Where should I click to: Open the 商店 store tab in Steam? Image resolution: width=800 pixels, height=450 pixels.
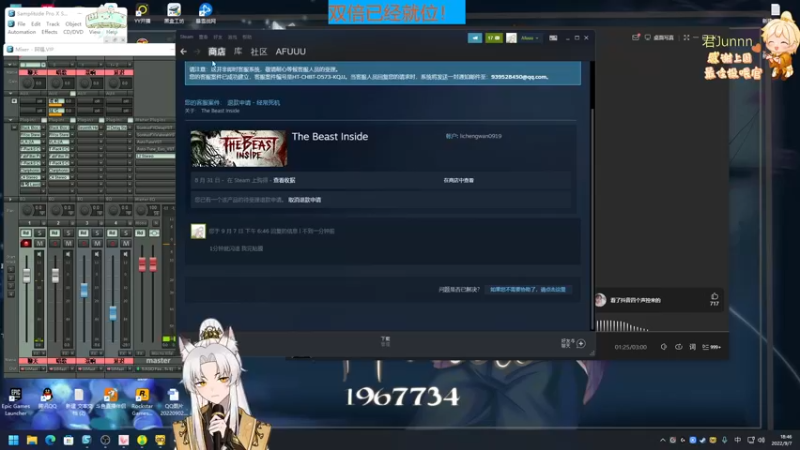216,52
